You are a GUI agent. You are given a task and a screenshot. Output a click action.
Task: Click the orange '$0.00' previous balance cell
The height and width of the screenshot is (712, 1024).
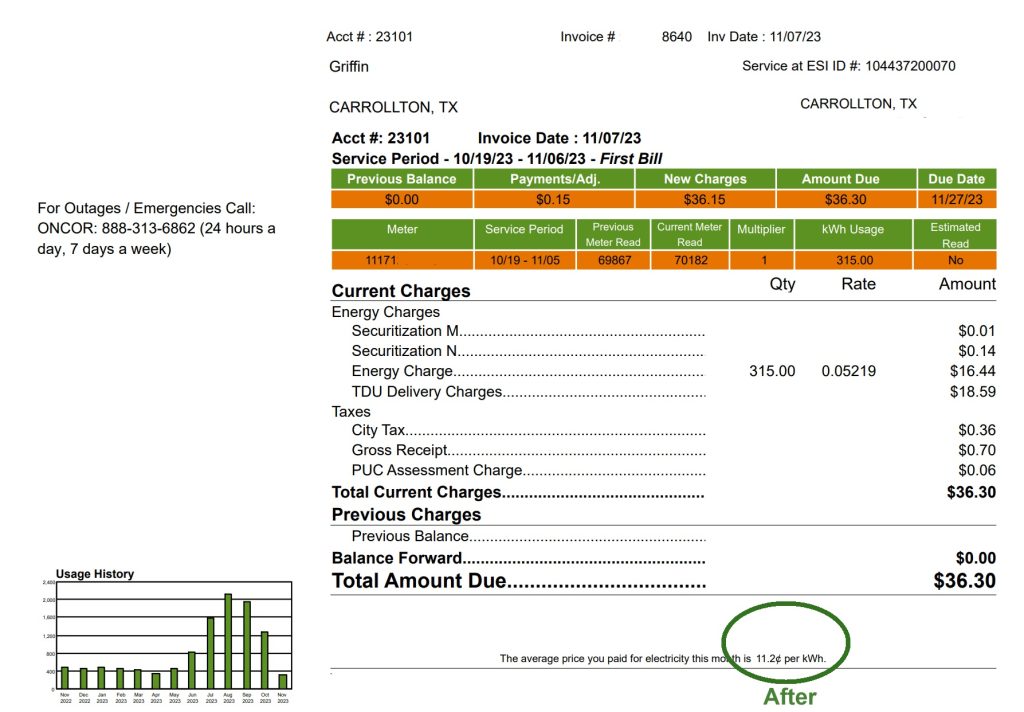point(402,199)
